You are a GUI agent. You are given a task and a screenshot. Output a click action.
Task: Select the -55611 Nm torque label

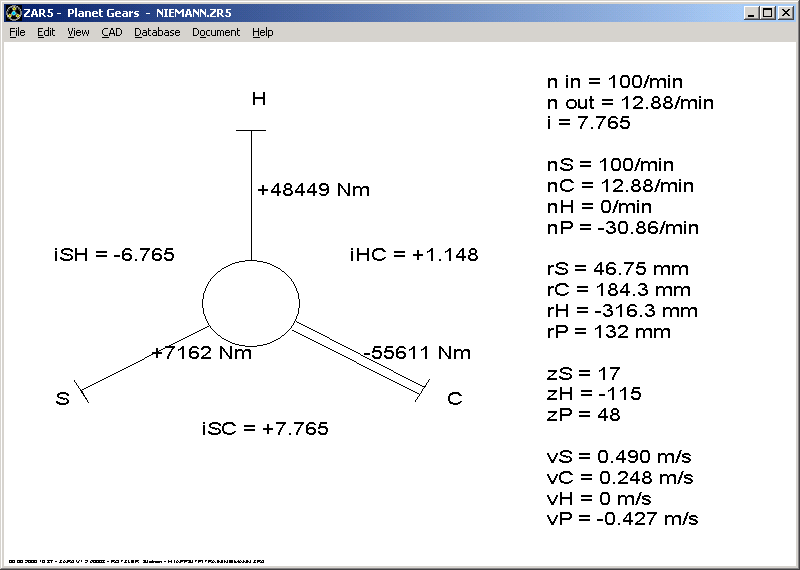(416, 353)
